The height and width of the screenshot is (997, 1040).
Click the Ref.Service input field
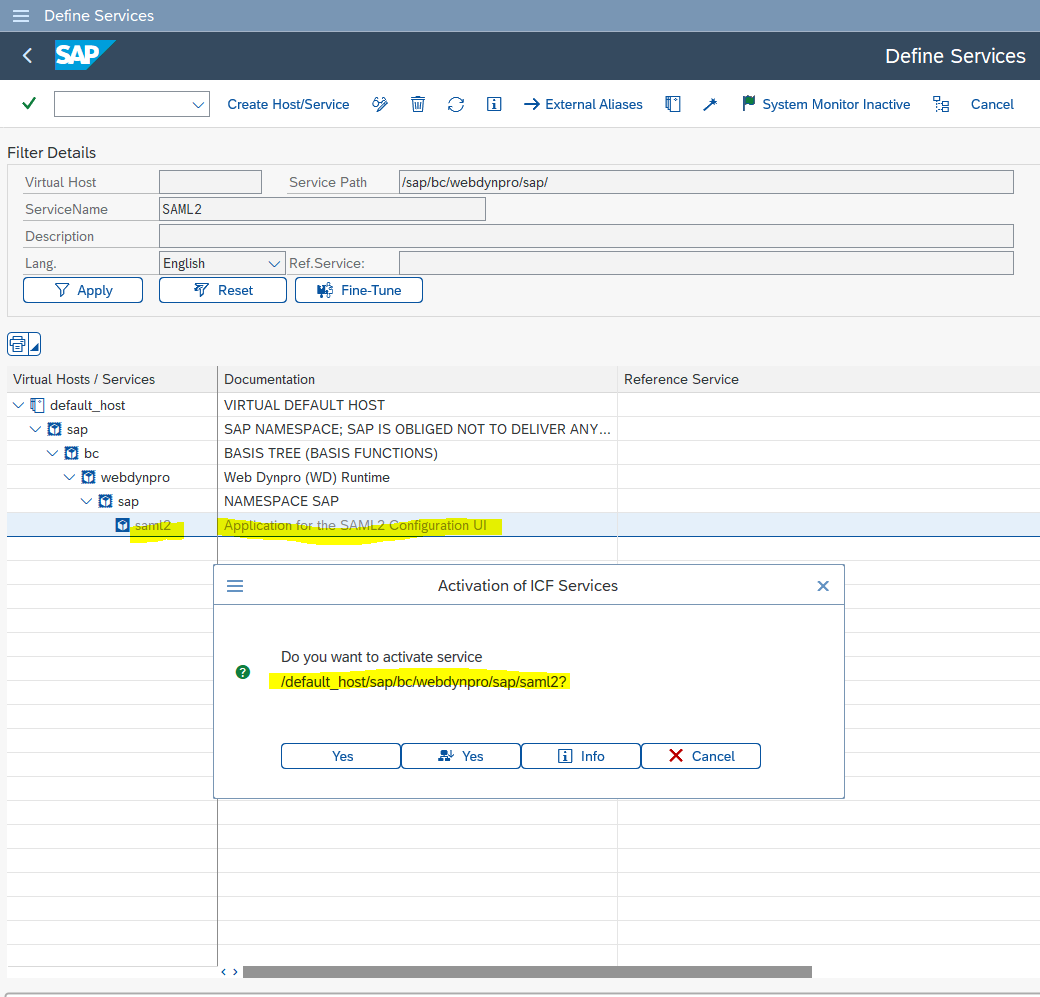(706, 263)
